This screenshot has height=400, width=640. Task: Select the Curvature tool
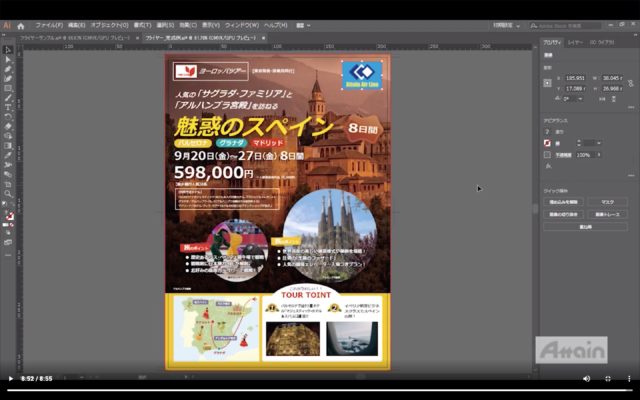pos(8,78)
